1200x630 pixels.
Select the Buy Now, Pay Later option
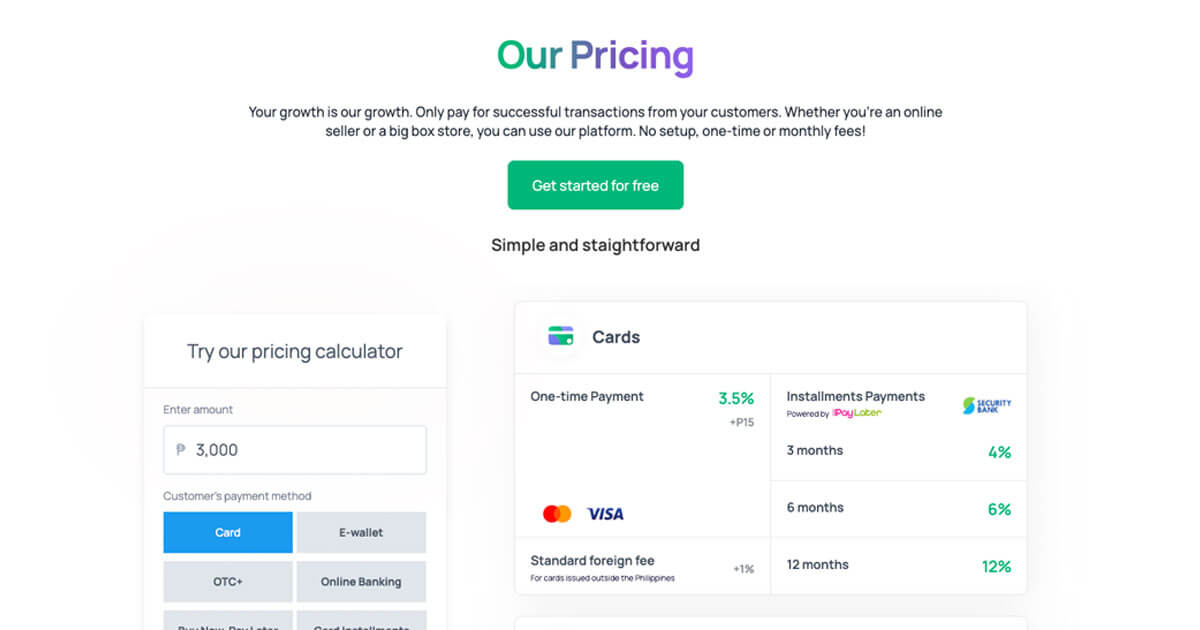[227, 625]
